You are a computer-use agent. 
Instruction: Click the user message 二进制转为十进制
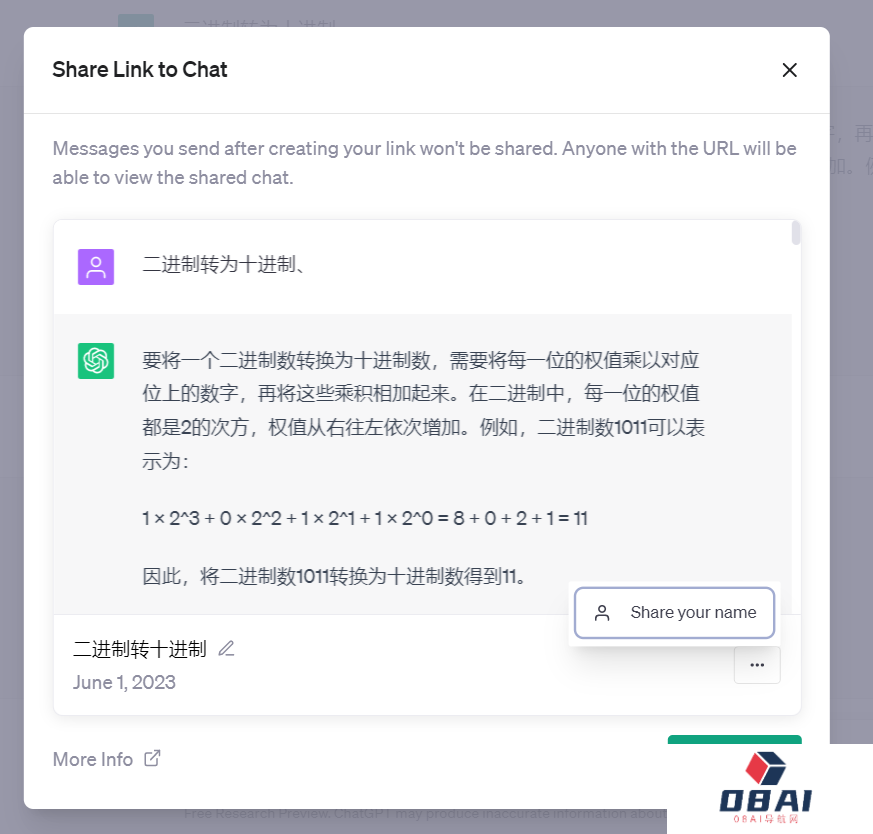224,264
